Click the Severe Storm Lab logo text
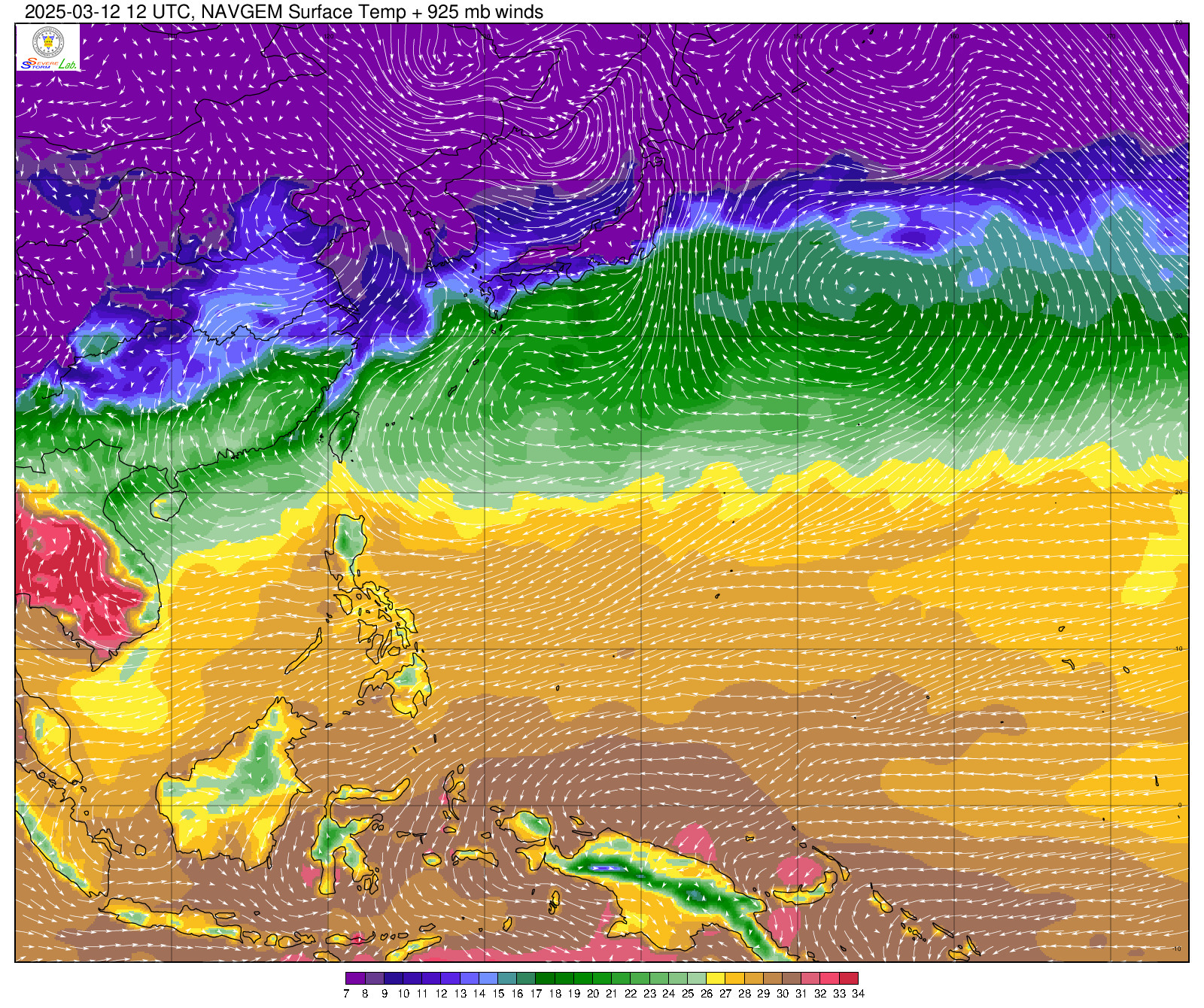 tap(48, 65)
